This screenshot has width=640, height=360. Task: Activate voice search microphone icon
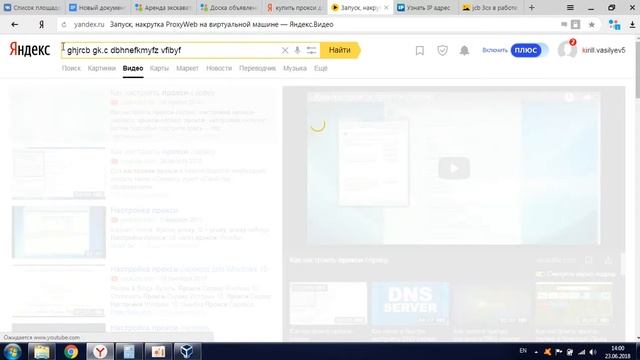[x=297, y=50]
